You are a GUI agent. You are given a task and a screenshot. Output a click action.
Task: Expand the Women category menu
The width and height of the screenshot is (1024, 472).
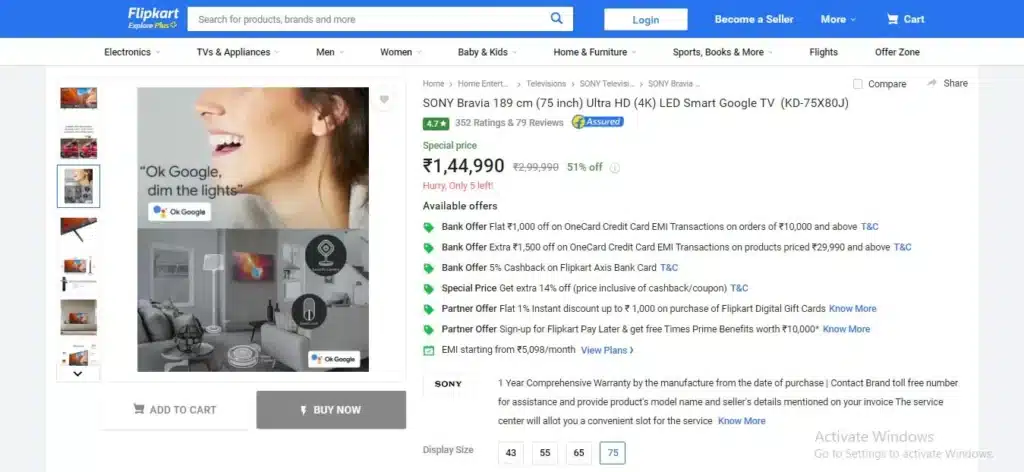[x=401, y=52]
